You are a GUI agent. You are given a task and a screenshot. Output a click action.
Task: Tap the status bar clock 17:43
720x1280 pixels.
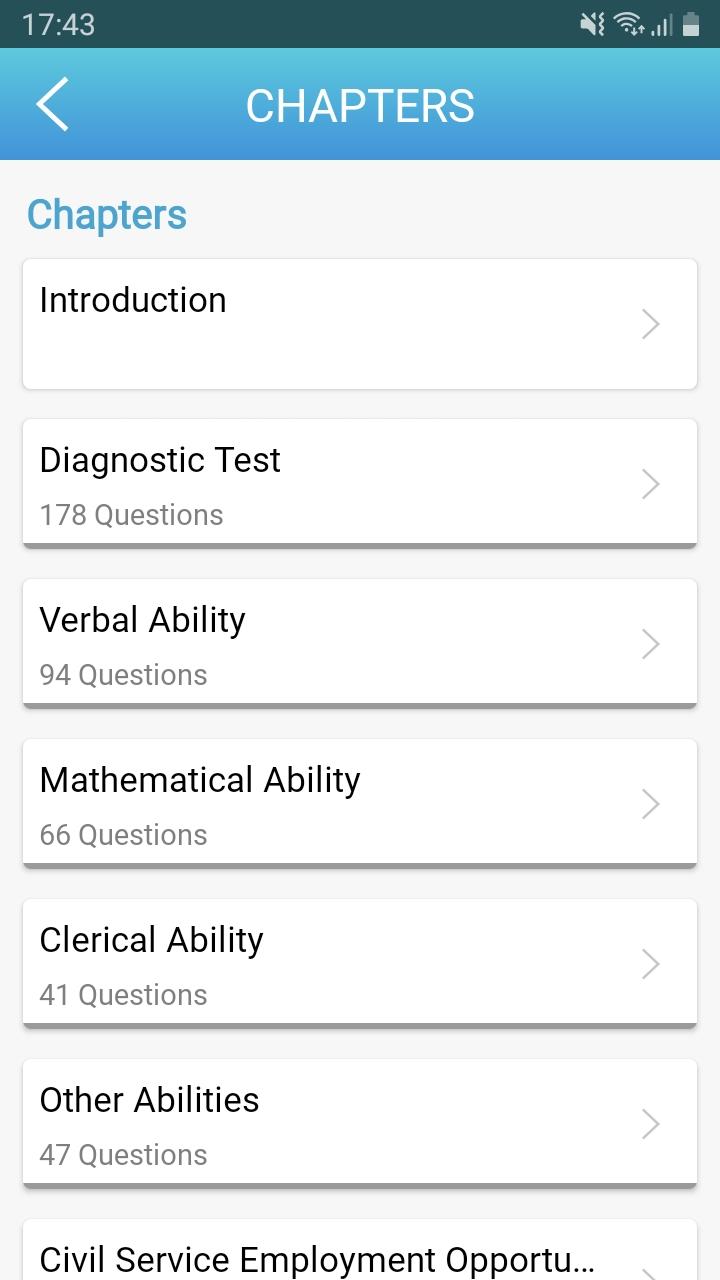(58, 24)
